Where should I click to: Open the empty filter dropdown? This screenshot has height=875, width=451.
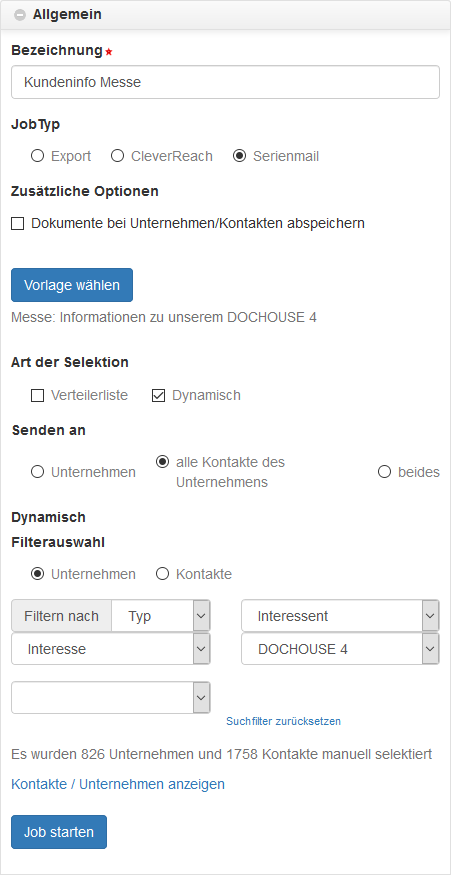click(111, 698)
